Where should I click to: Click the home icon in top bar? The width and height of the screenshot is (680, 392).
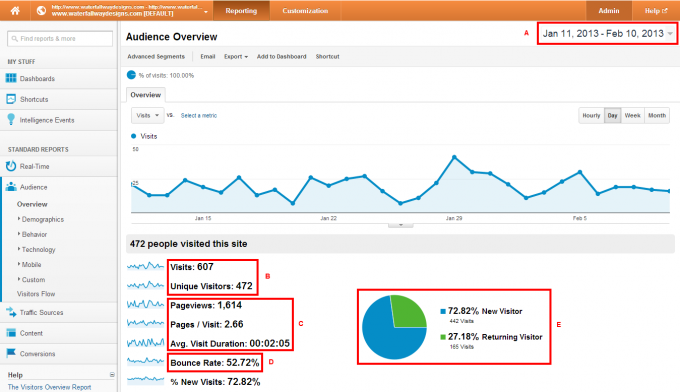point(15,11)
